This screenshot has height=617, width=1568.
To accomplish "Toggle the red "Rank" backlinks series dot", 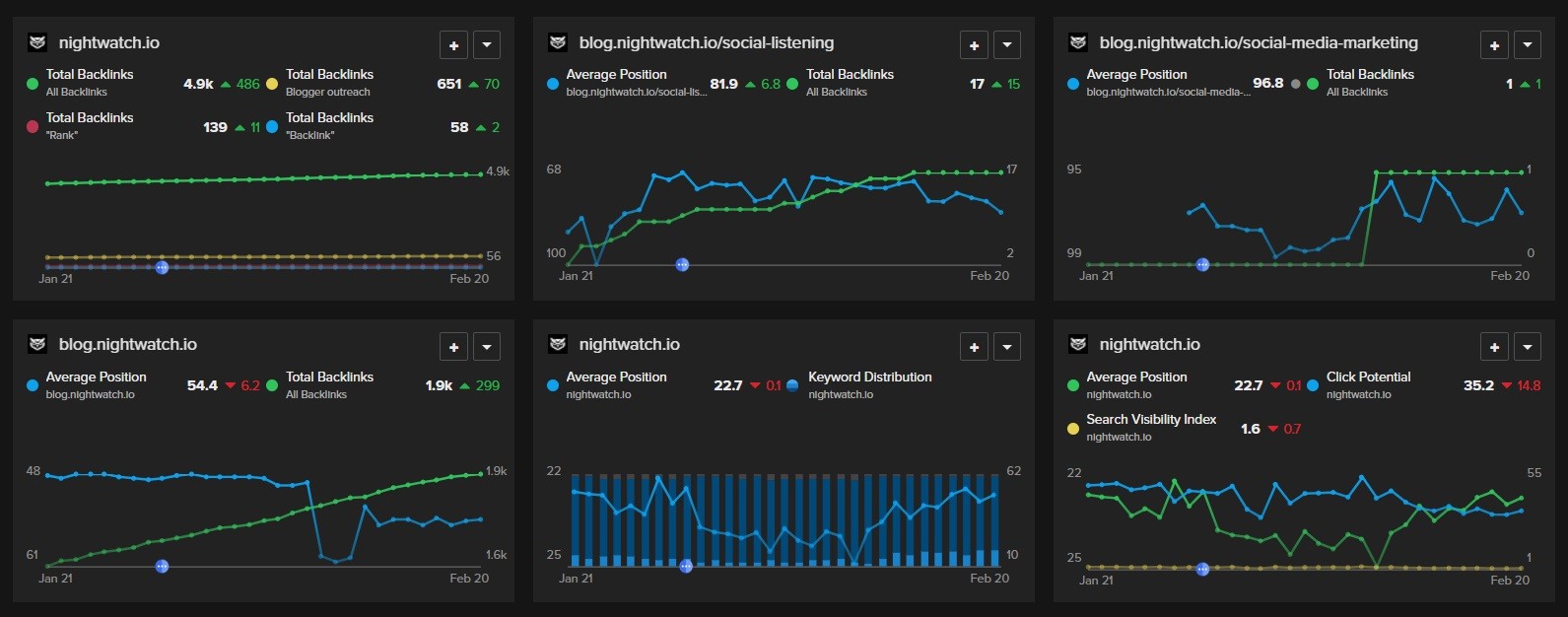I will 33,127.
